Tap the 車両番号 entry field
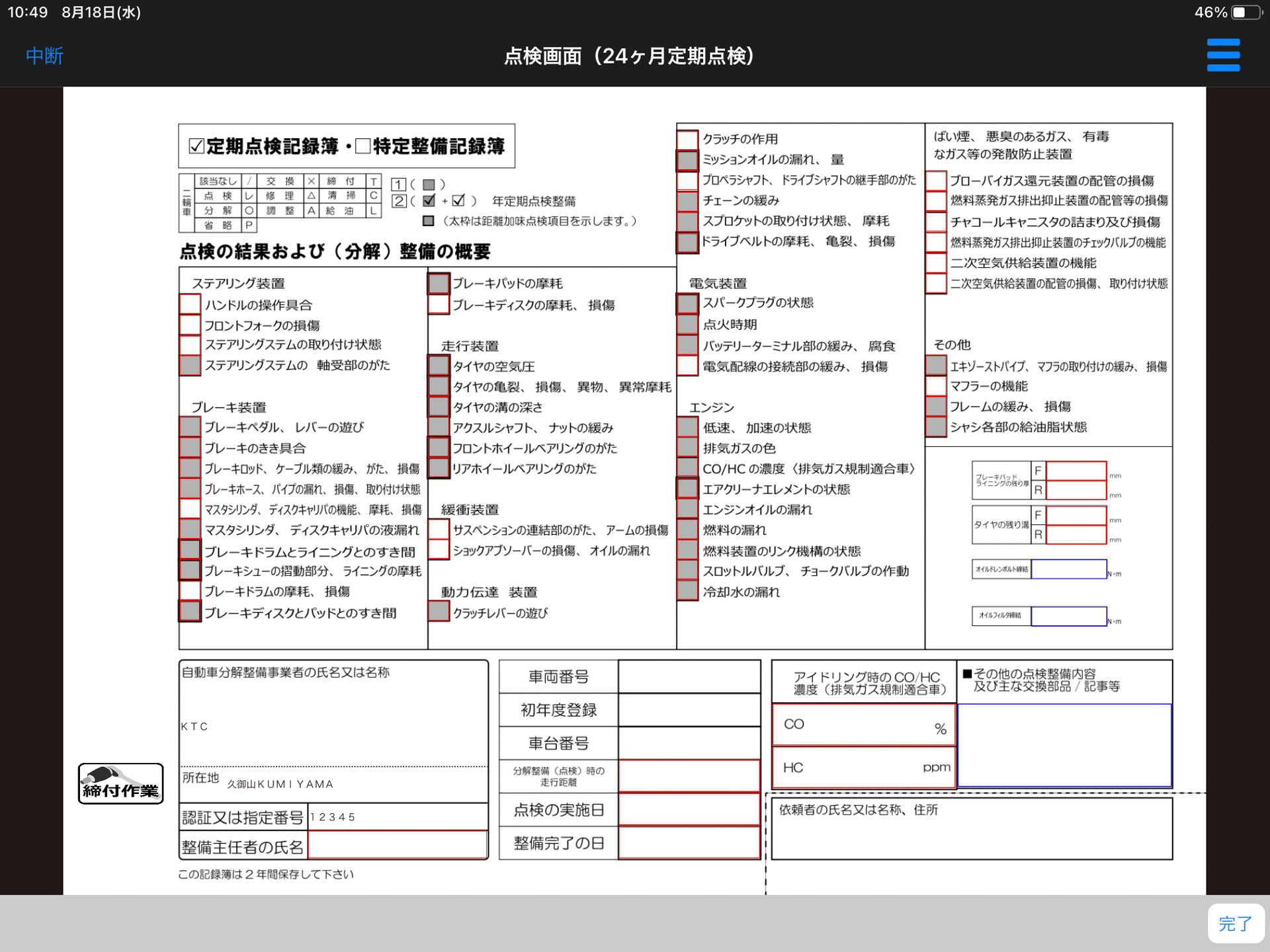 [689, 676]
